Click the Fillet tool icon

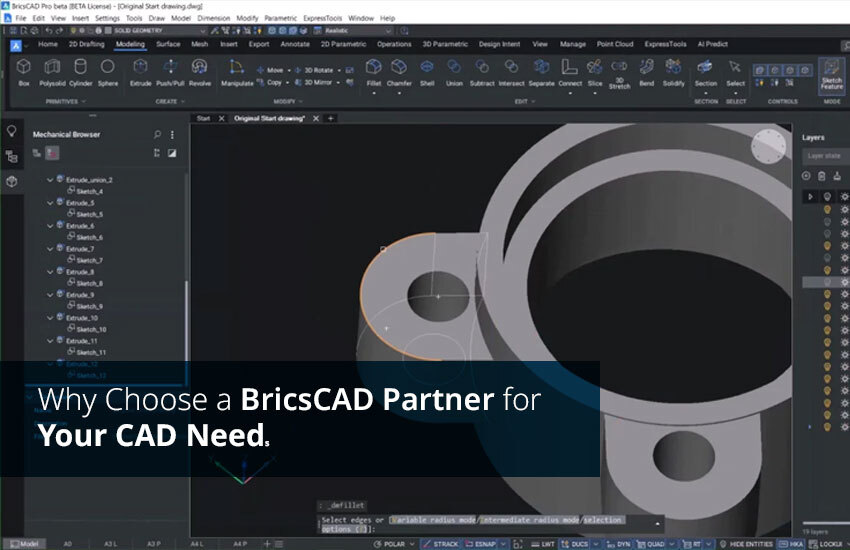click(374, 72)
